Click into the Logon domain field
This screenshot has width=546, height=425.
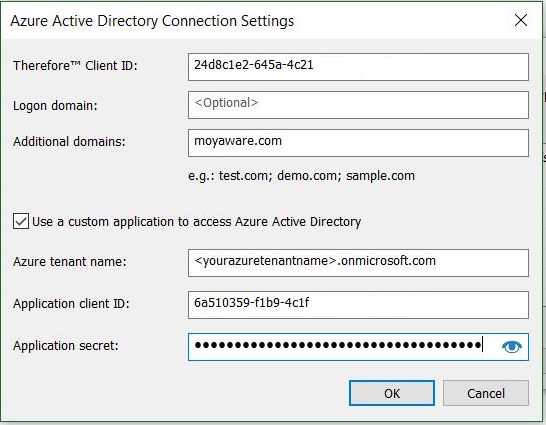pyautogui.click(x=358, y=105)
